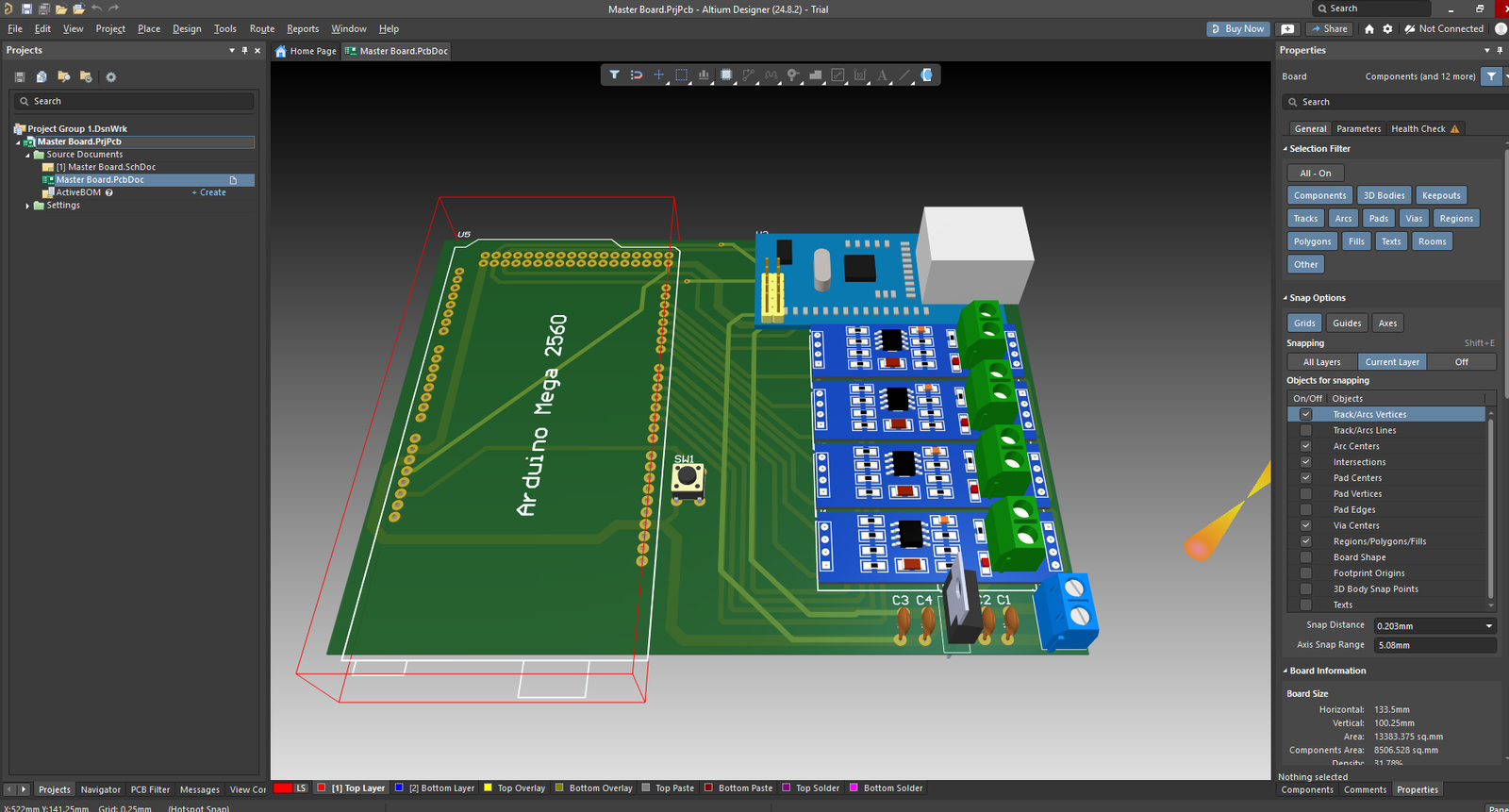Activate the interactive routing tool
Viewport: 1509px width, 812px height.
point(749,75)
